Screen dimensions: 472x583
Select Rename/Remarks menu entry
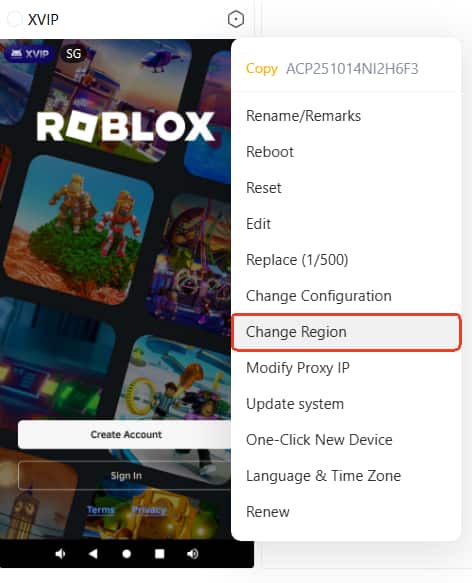346,116
